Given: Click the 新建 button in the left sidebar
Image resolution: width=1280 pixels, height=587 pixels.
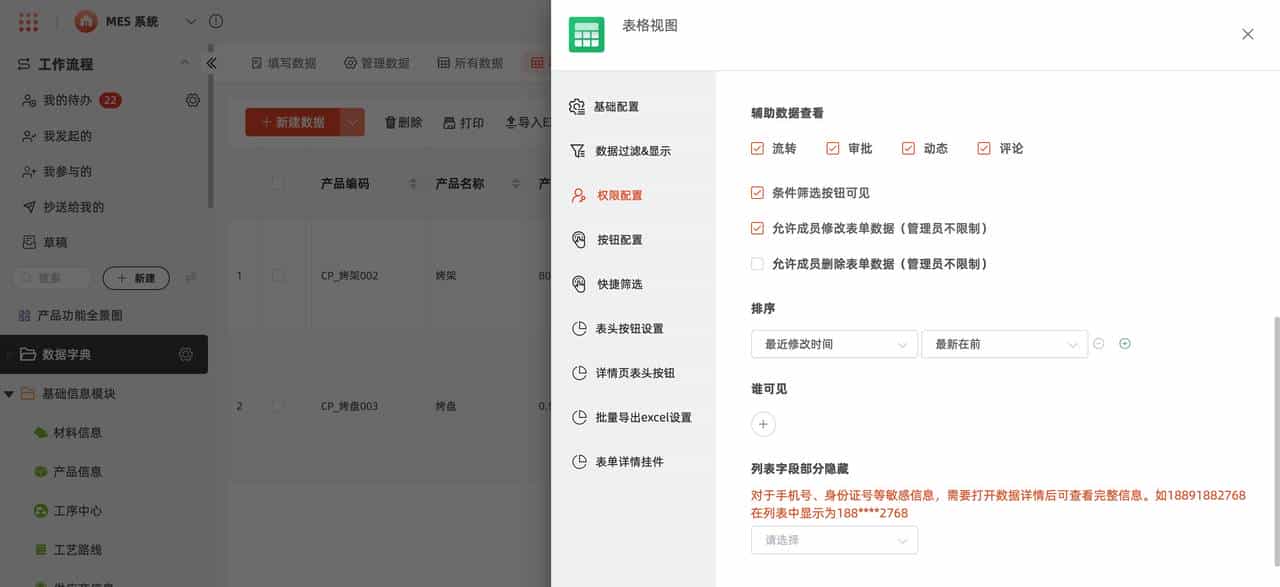Looking at the screenshot, I should [135, 277].
